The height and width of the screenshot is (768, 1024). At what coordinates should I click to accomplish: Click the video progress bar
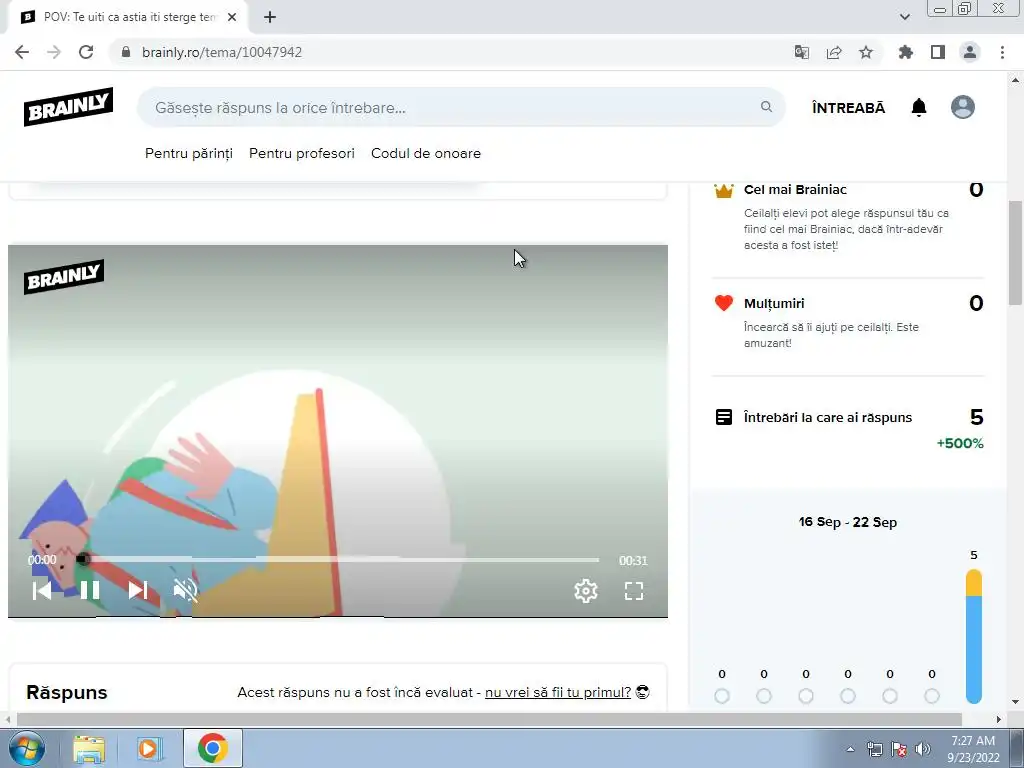(340, 560)
